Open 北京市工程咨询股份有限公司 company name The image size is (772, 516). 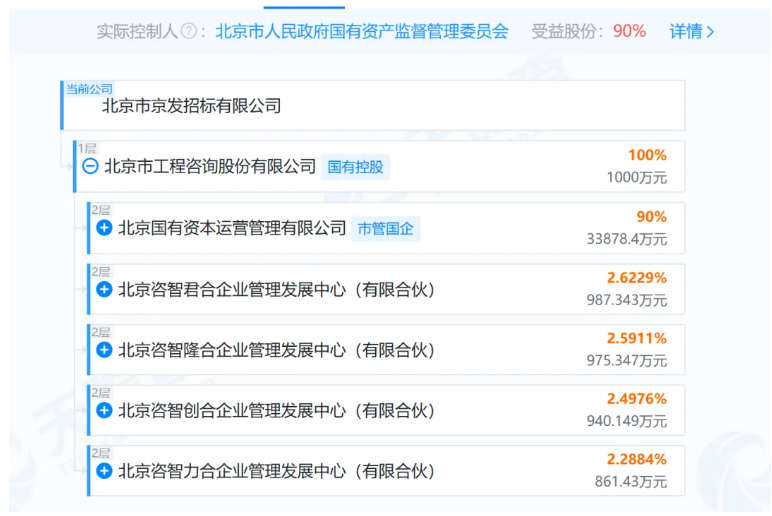coord(210,166)
